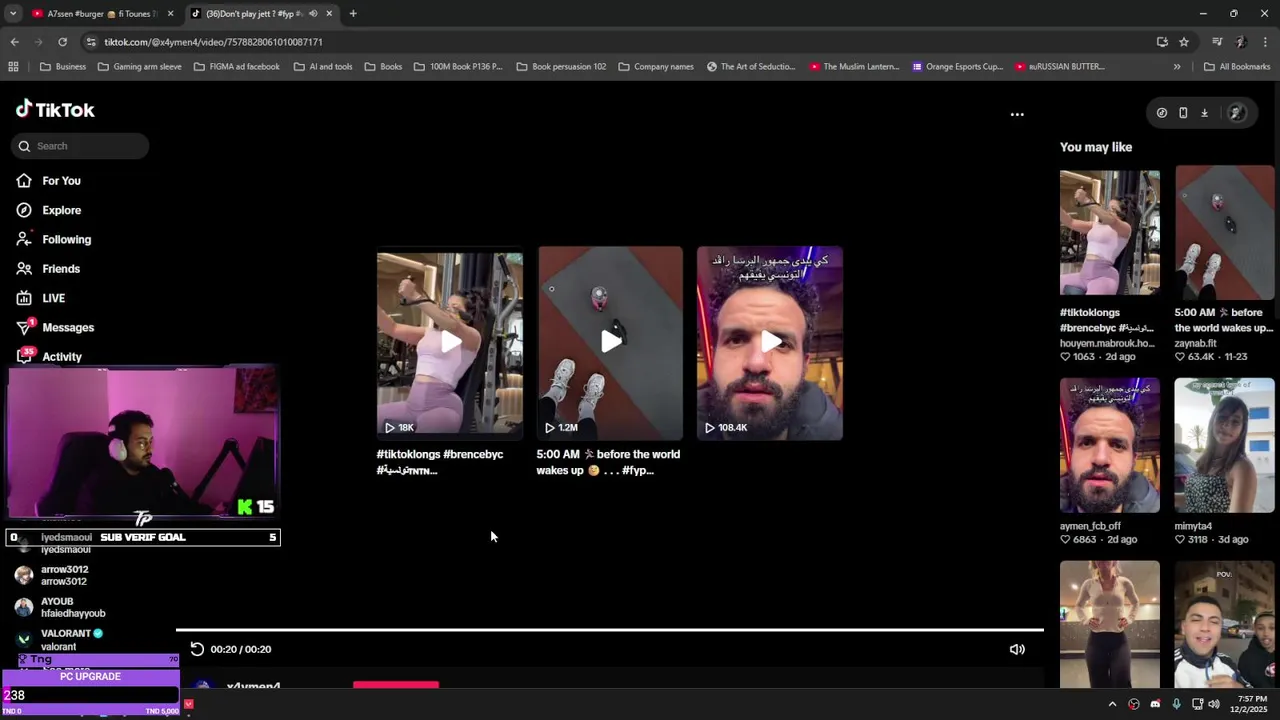This screenshot has height=720, width=1280.
Task: Click the TikTok search field
Action: (80, 146)
